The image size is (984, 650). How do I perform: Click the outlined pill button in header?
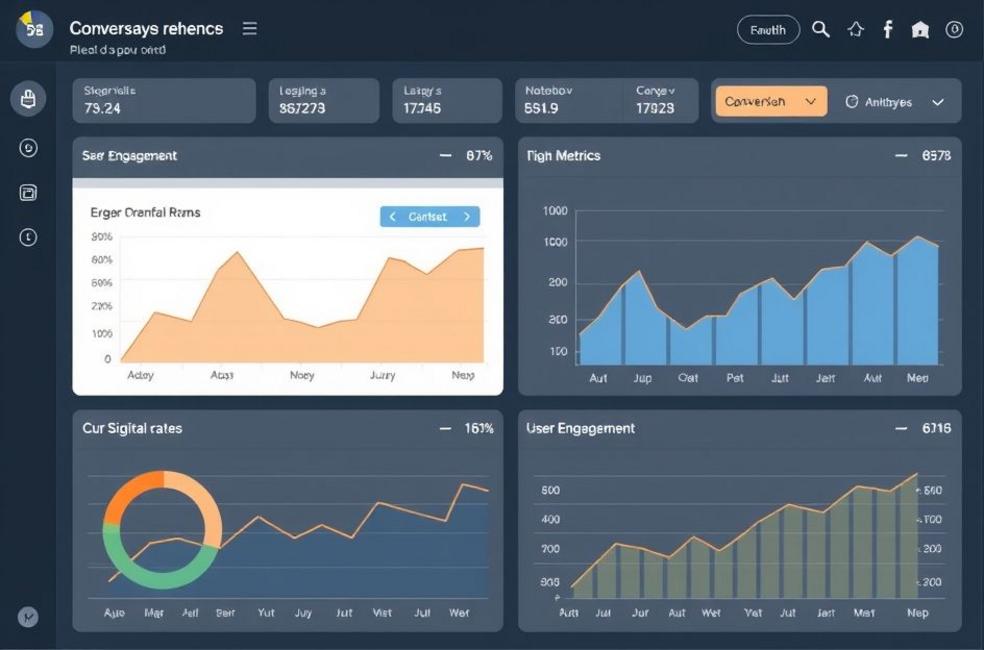pyautogui.click(x=768, y=30)
